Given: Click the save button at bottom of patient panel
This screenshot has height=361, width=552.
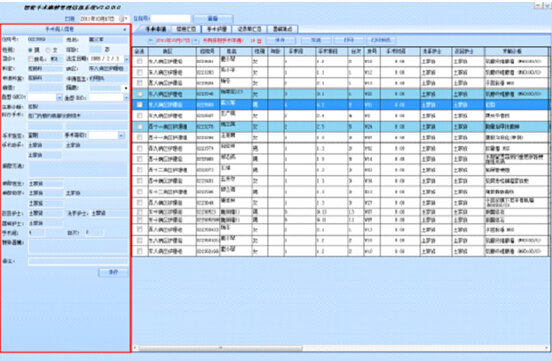Looking at the screenshot, I should (113, 272).
